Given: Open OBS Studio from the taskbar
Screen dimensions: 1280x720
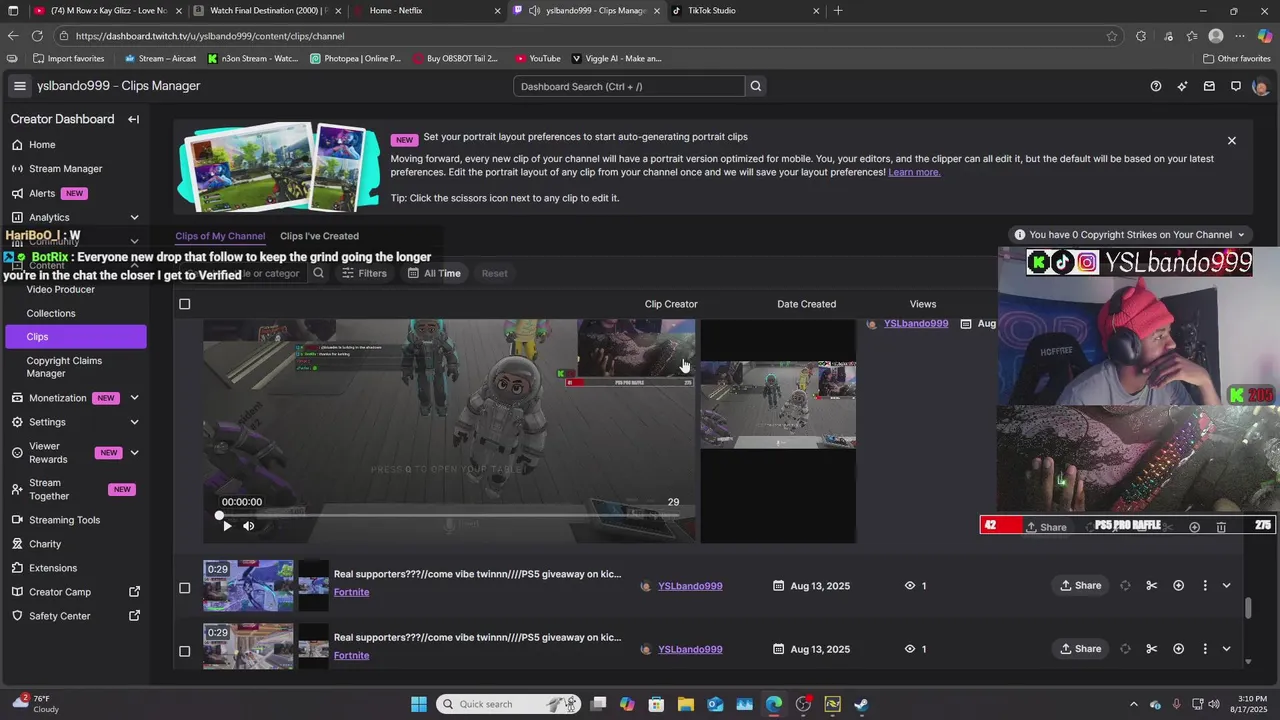Looking at the screenshot, I should pyautogui.click(x=803, y=704).
